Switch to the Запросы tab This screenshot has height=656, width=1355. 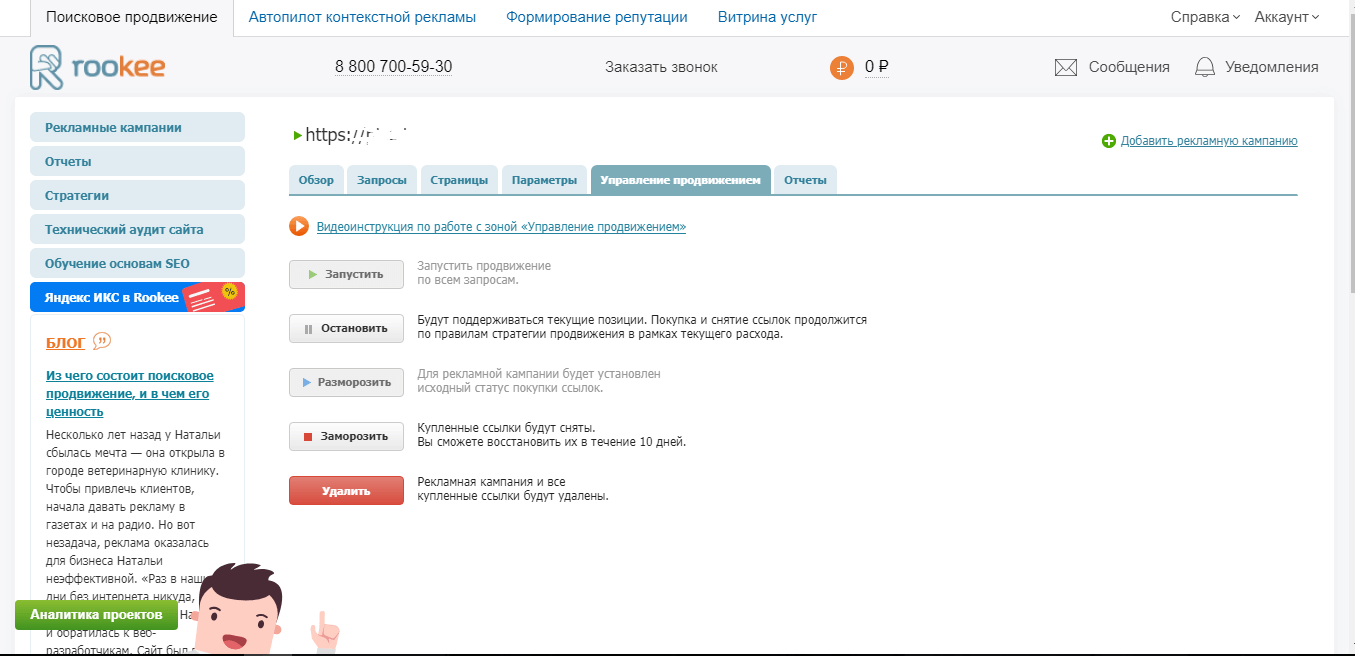pyautogui.click(x=383, y=180)
